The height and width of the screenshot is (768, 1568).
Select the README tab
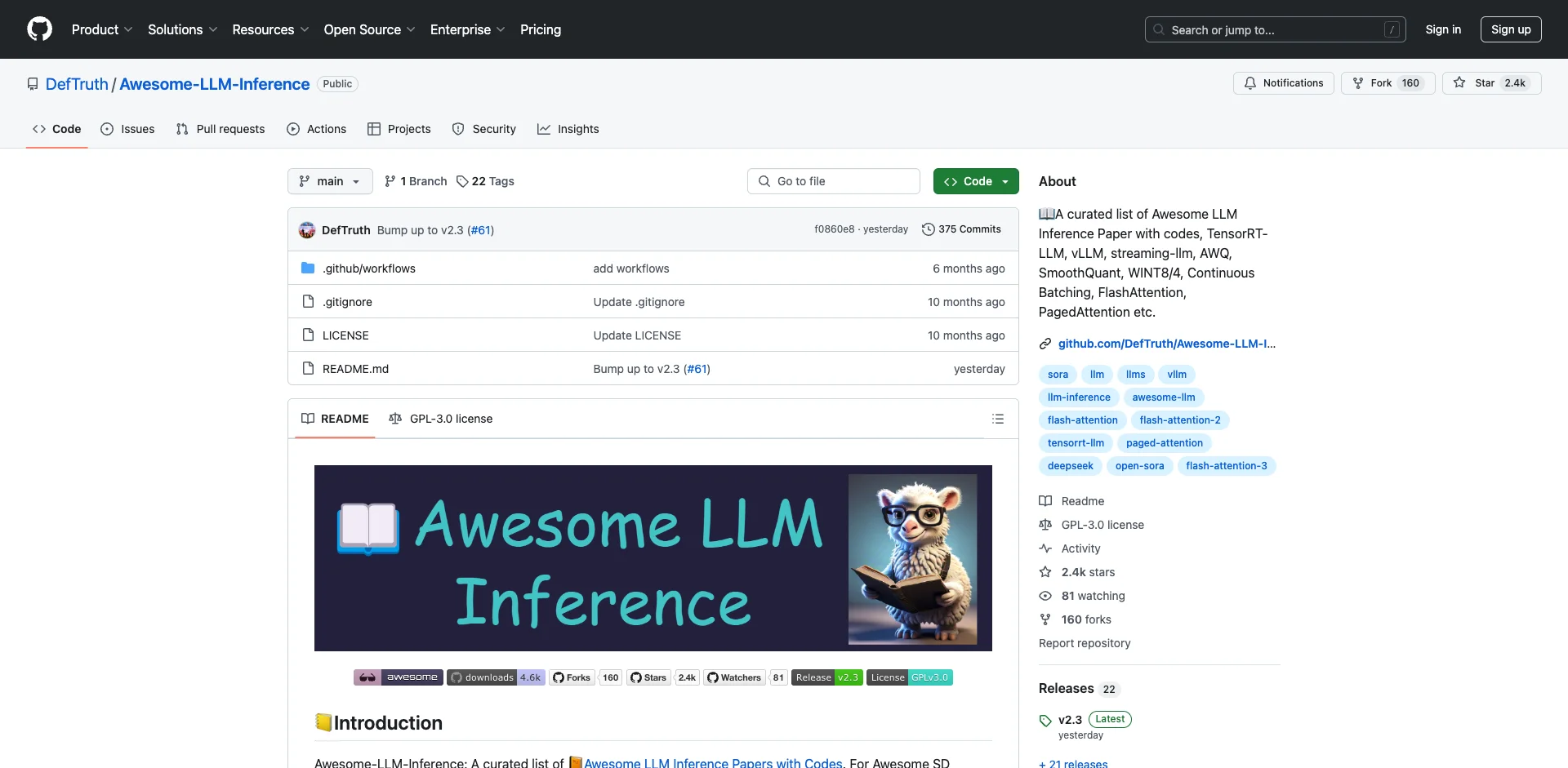click(x=335, y=419)
